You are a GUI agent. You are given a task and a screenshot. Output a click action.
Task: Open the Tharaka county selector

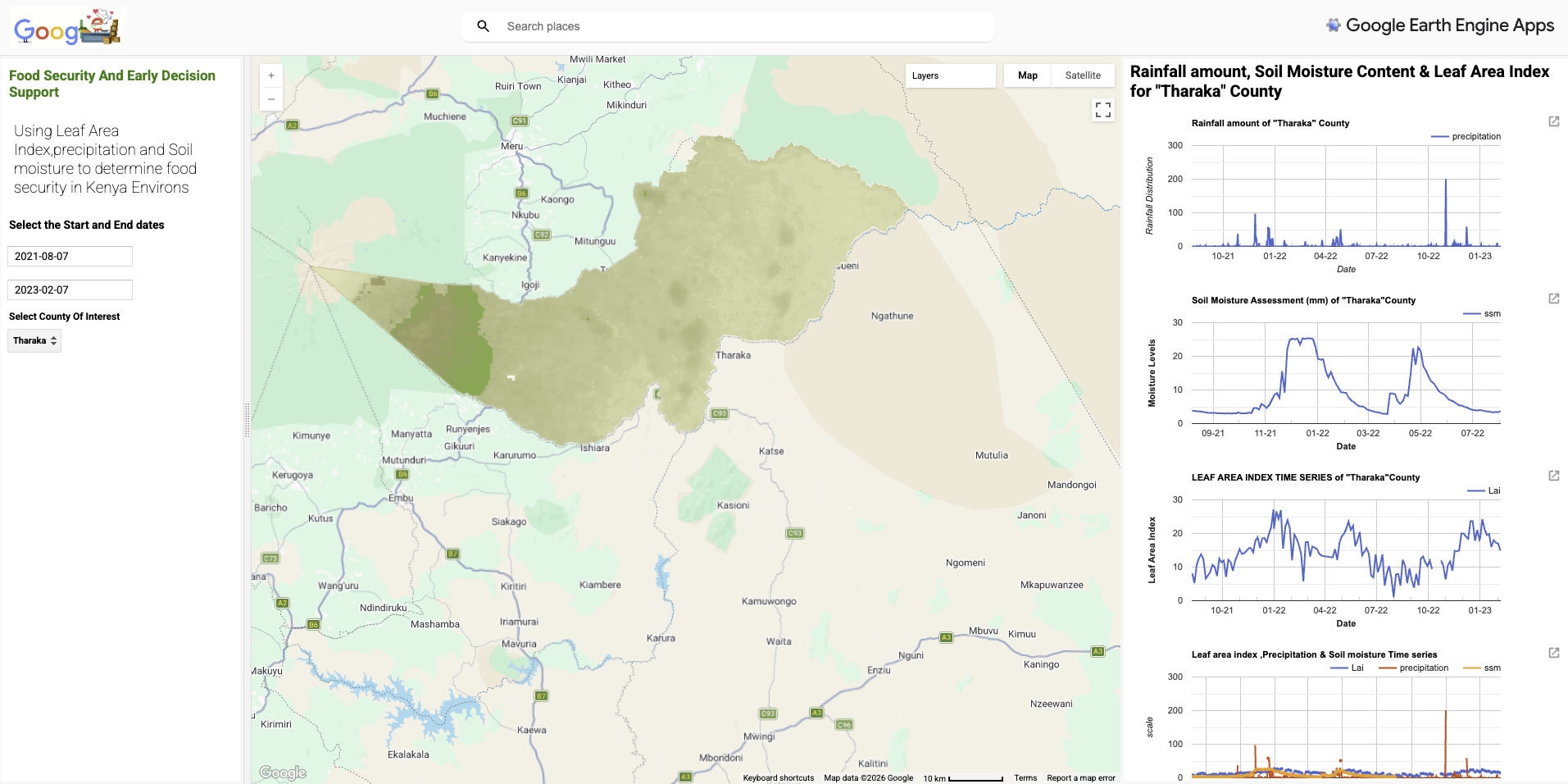tap(34, 340)
